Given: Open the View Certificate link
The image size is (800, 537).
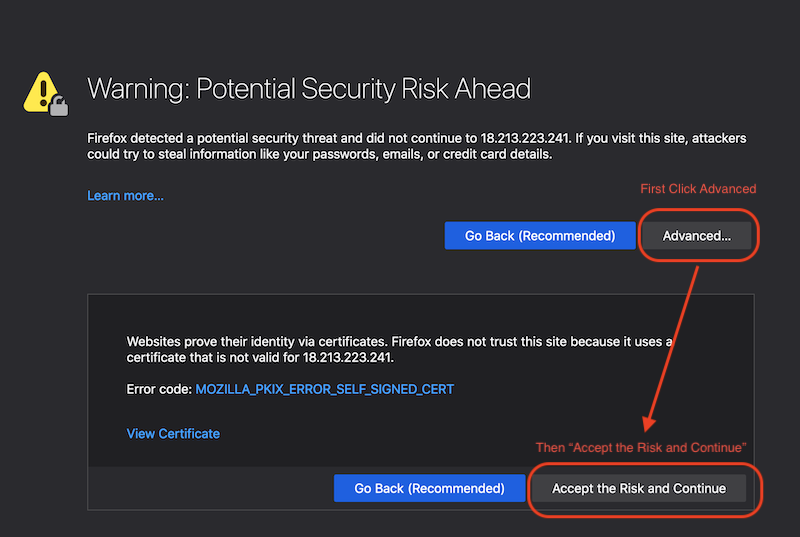Looking at the screenshot, I should (173, 433).
